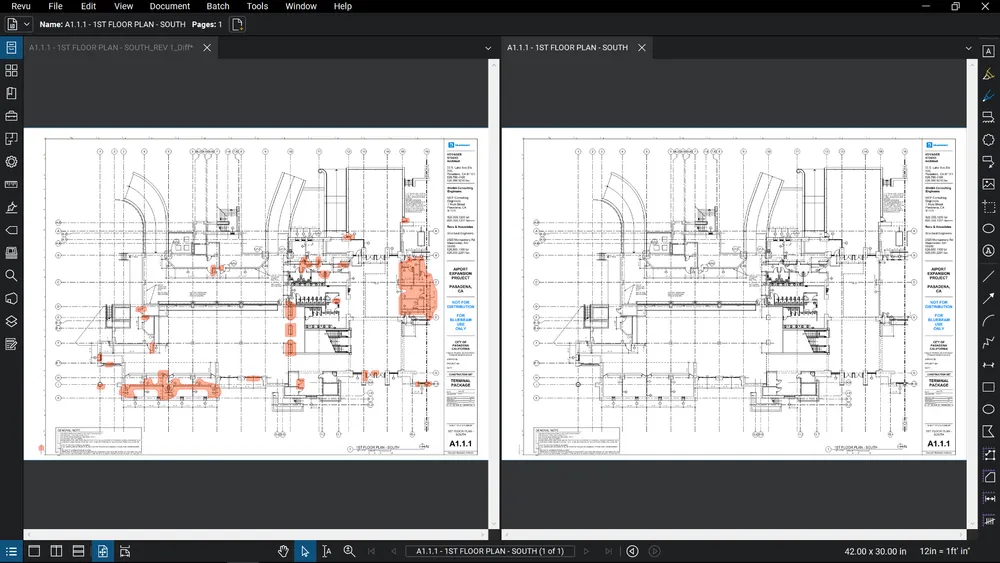Choose the Select Text tool
Screen dimensions: 1000x563
(327, 551)
